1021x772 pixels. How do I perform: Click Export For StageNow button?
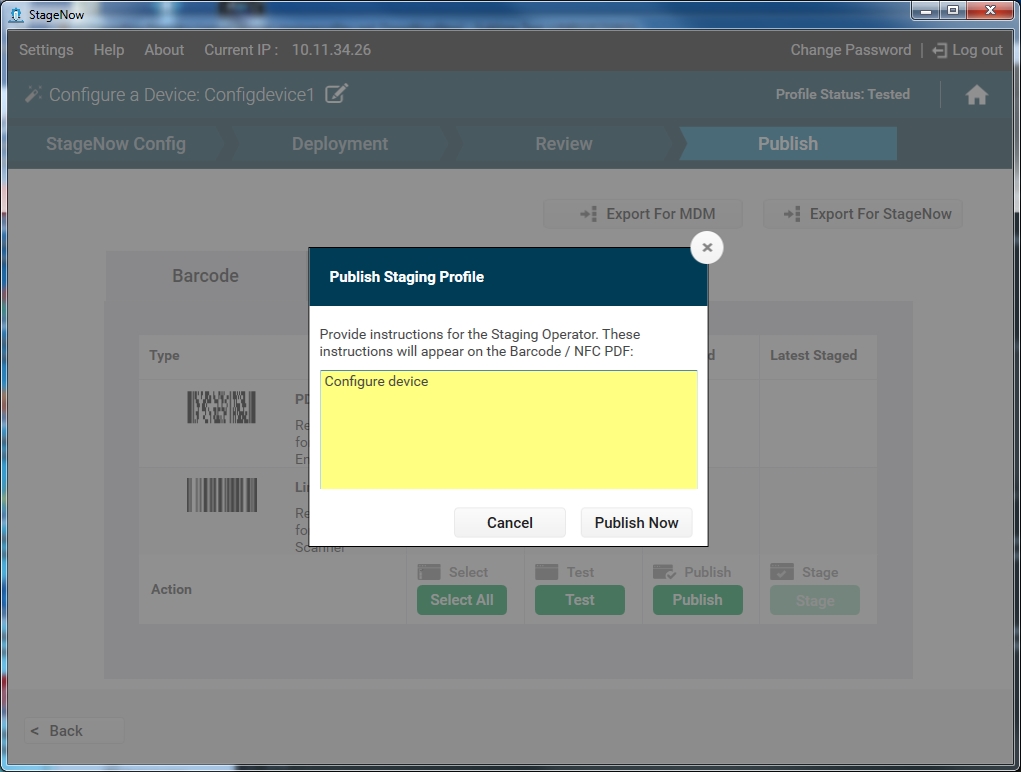pyautogui.click(x=863, y=214)
